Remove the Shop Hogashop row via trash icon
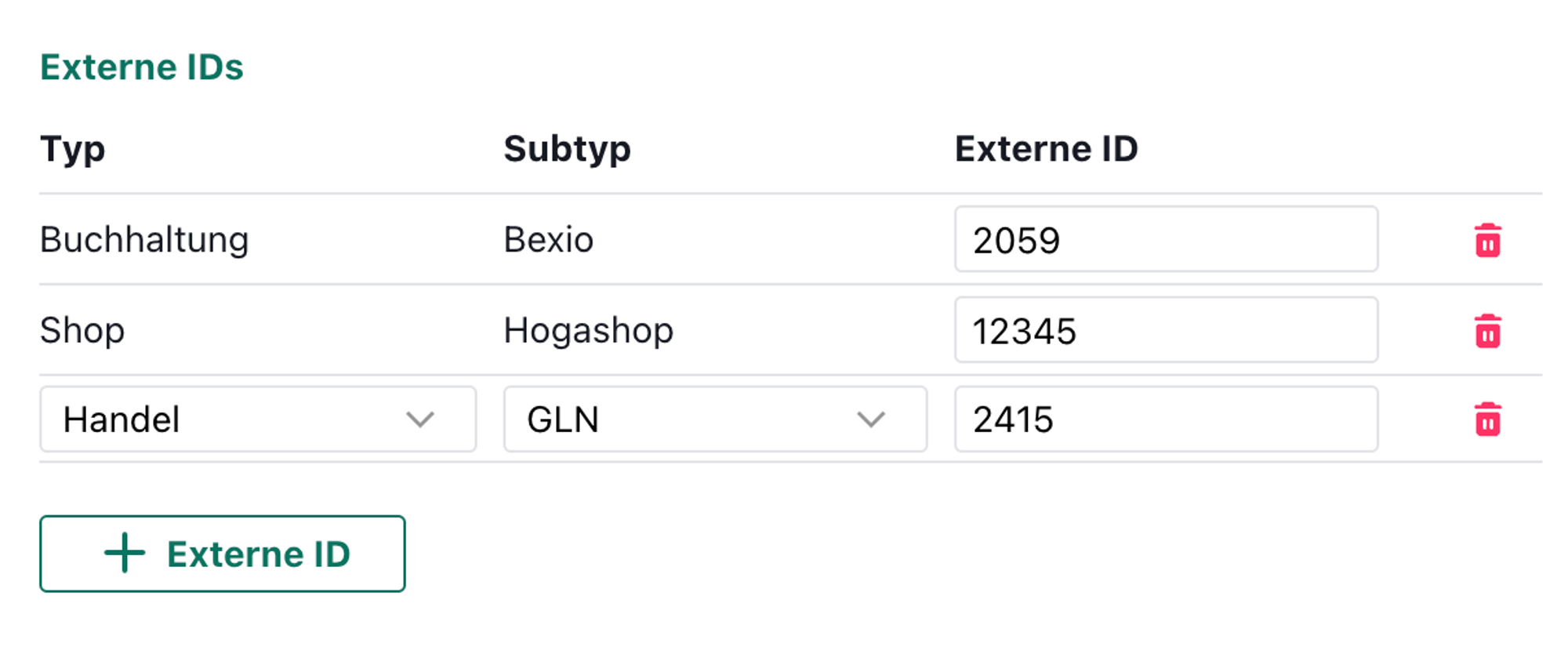 click(x=1487, y=331)
